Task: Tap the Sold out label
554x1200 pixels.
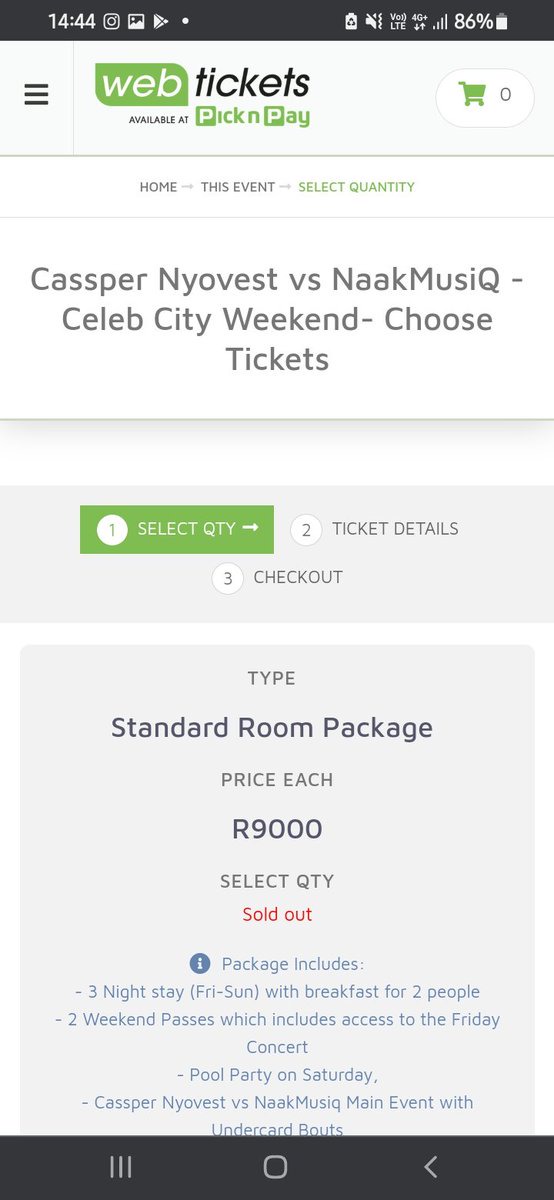Action: 277,914
